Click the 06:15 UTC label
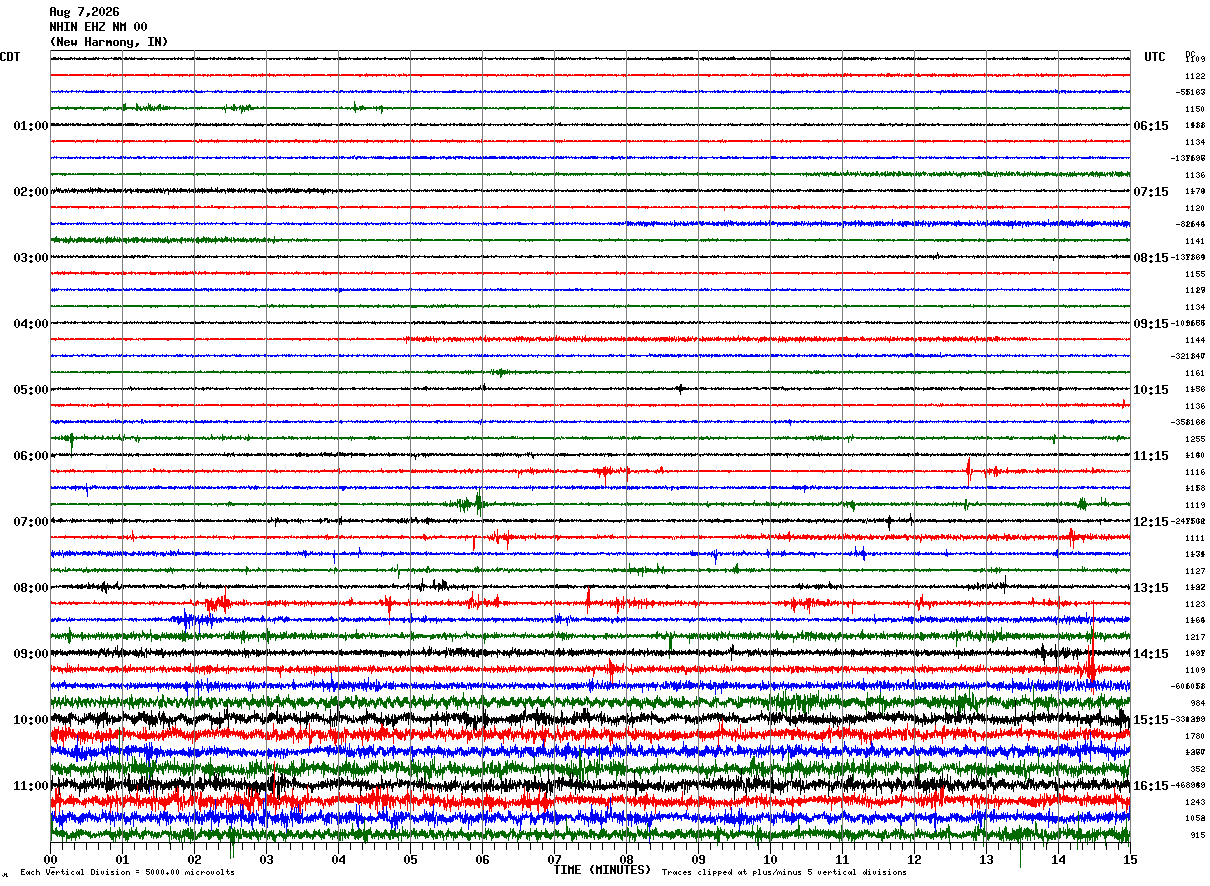The height and width of the screenshot is (886, 1210). (x=1151, y=126)
